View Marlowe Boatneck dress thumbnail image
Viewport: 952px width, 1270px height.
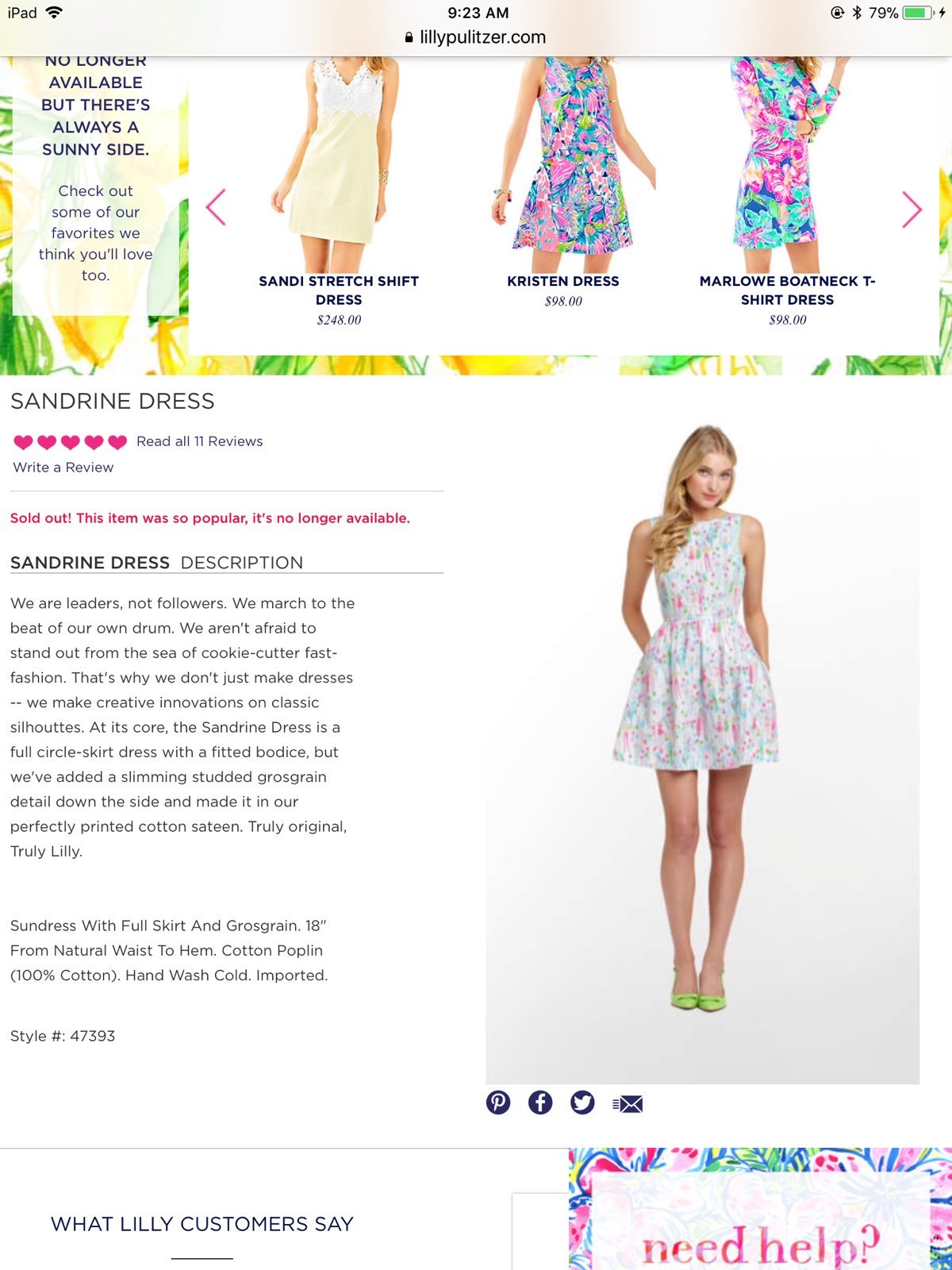(x=785, y=164)
